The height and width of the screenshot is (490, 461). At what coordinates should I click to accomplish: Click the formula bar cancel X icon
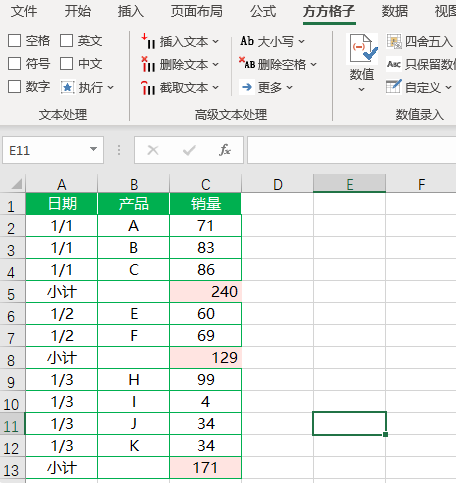click(153, 150)
